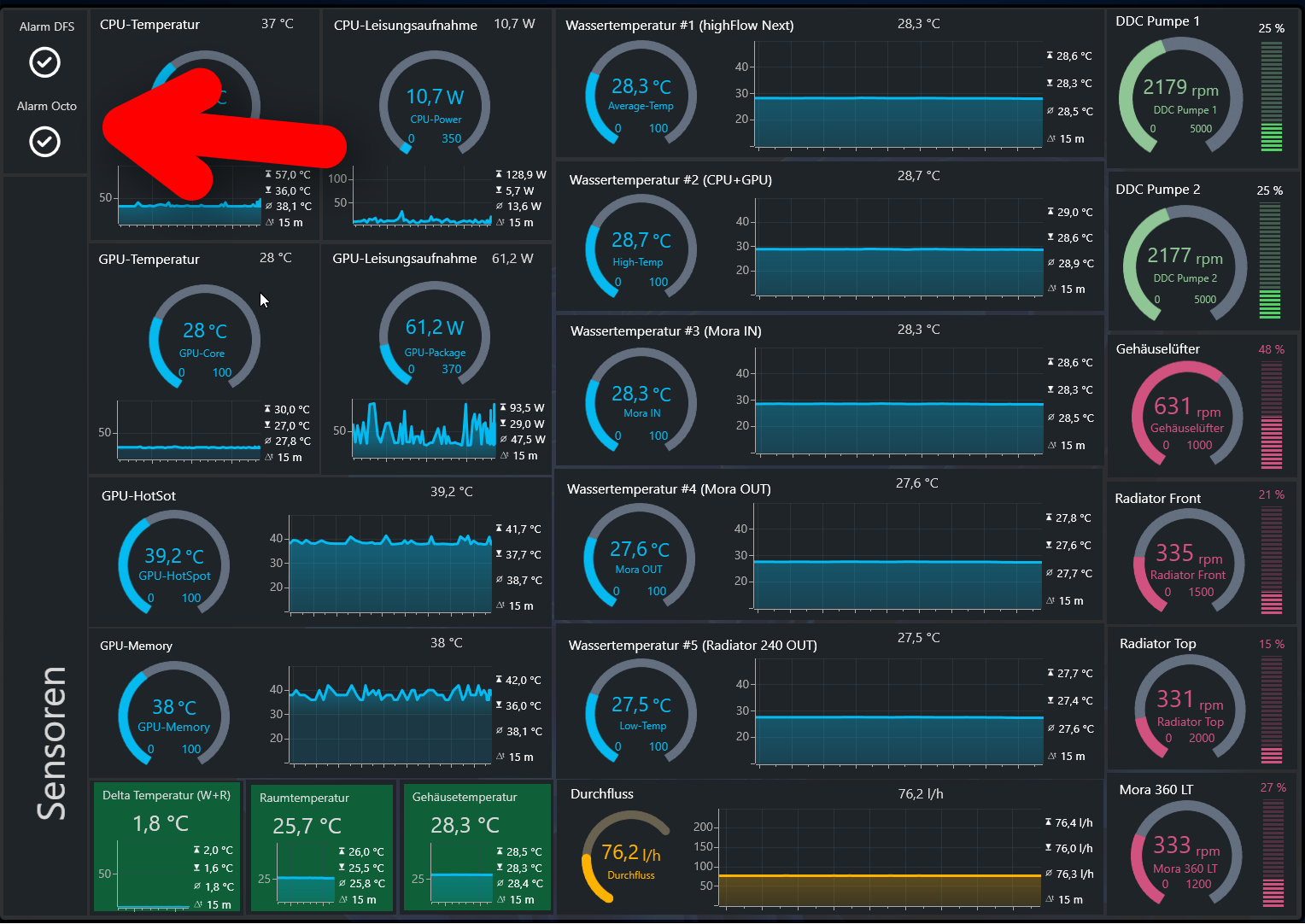
Task: Click the GPU-Package power gauge
Action: coord(435,336)
